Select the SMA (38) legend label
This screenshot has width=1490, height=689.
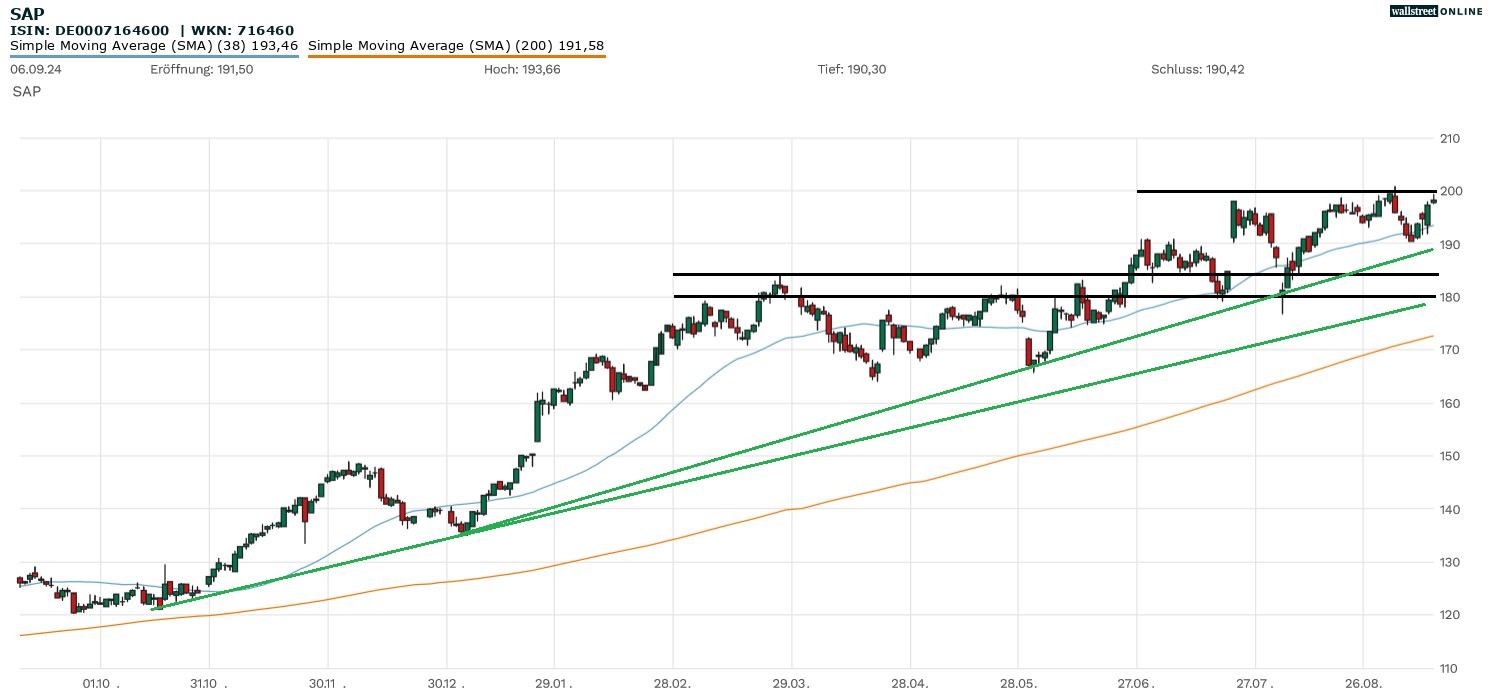[154, 46]
